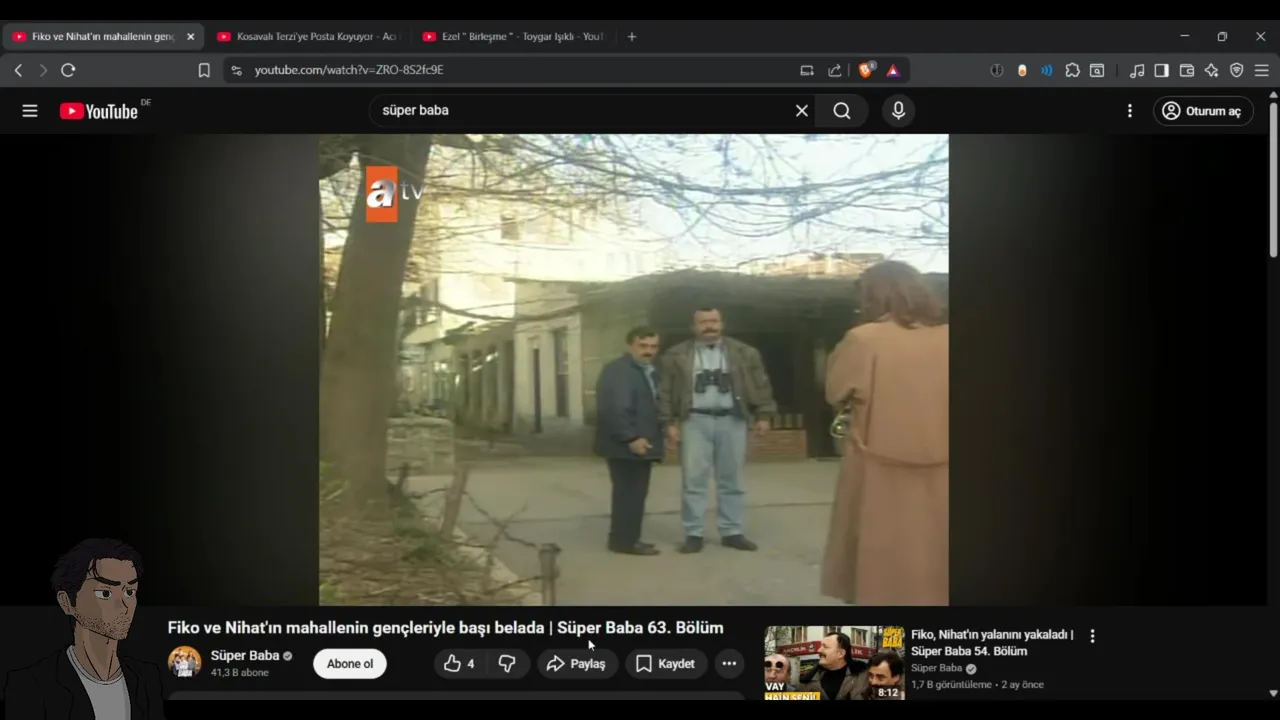The image size is (1280, 720).
Task: Click the page vertical scrollbar thumb
Action: pos(1273,178)
